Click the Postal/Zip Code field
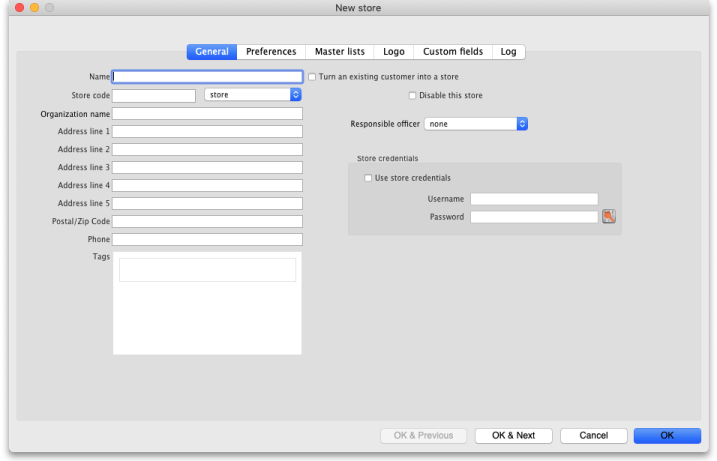The image size is (717, 461). (x=207, y=221)
